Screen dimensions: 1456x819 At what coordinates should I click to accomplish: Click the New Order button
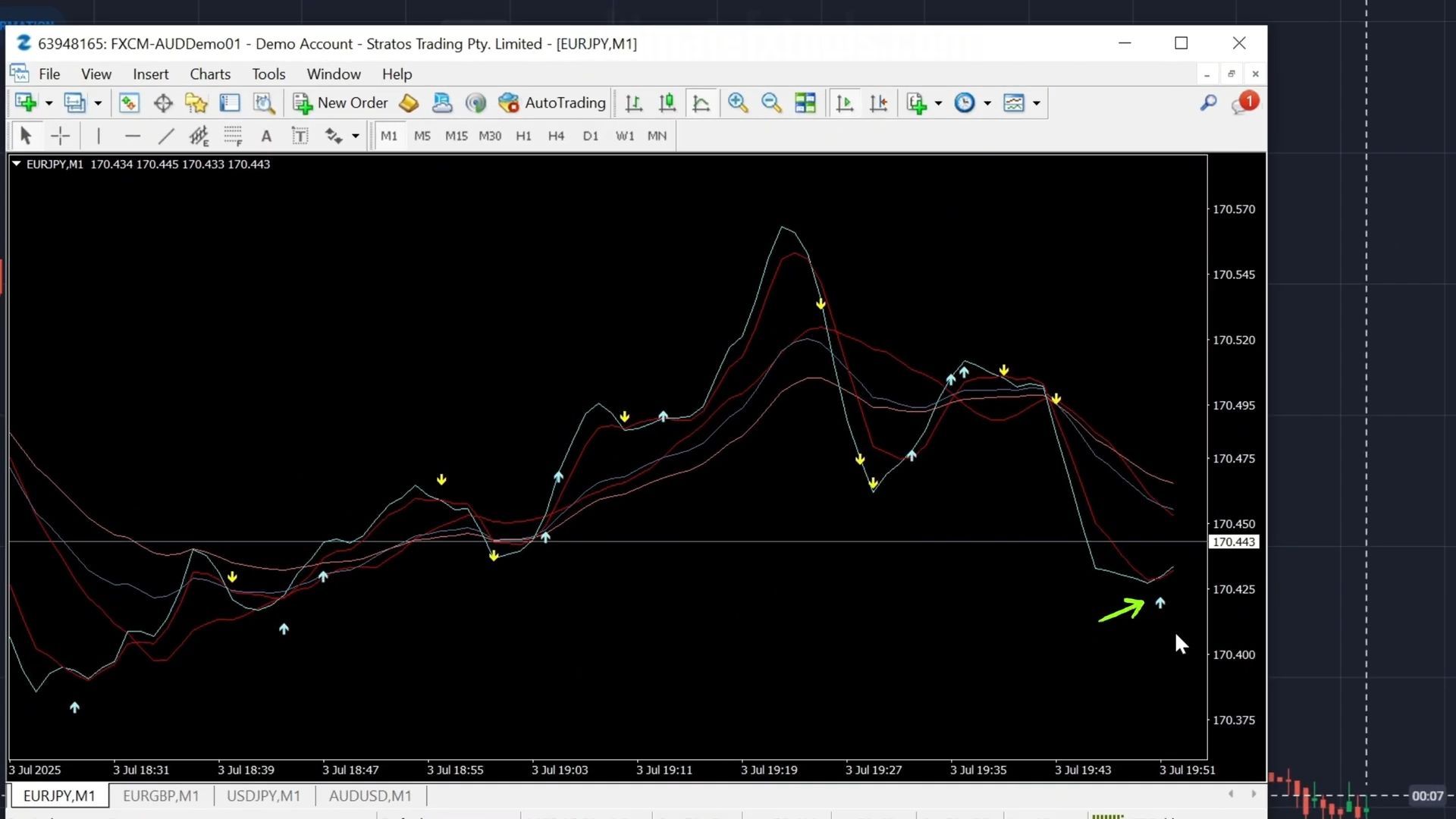click(340, 103)
